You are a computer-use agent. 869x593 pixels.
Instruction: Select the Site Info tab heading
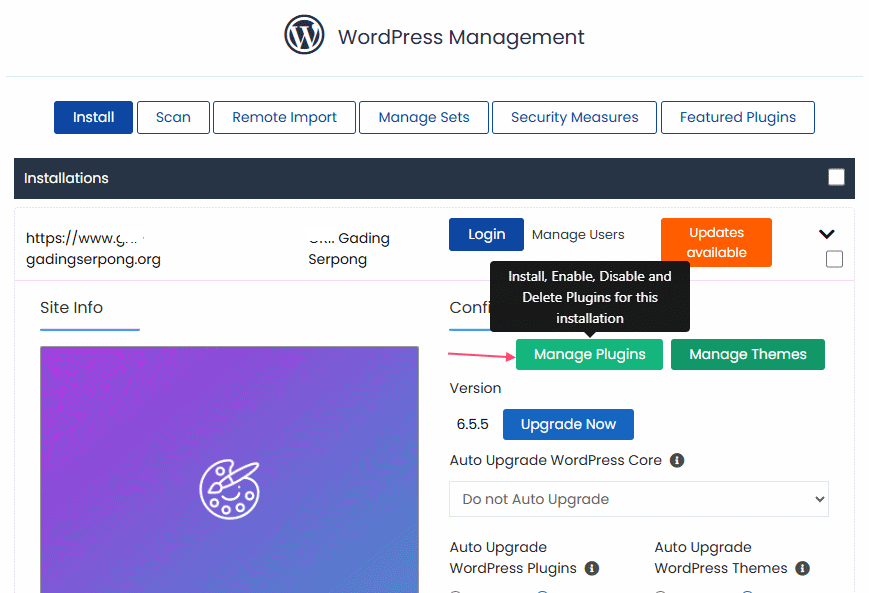tap(71, 308)
